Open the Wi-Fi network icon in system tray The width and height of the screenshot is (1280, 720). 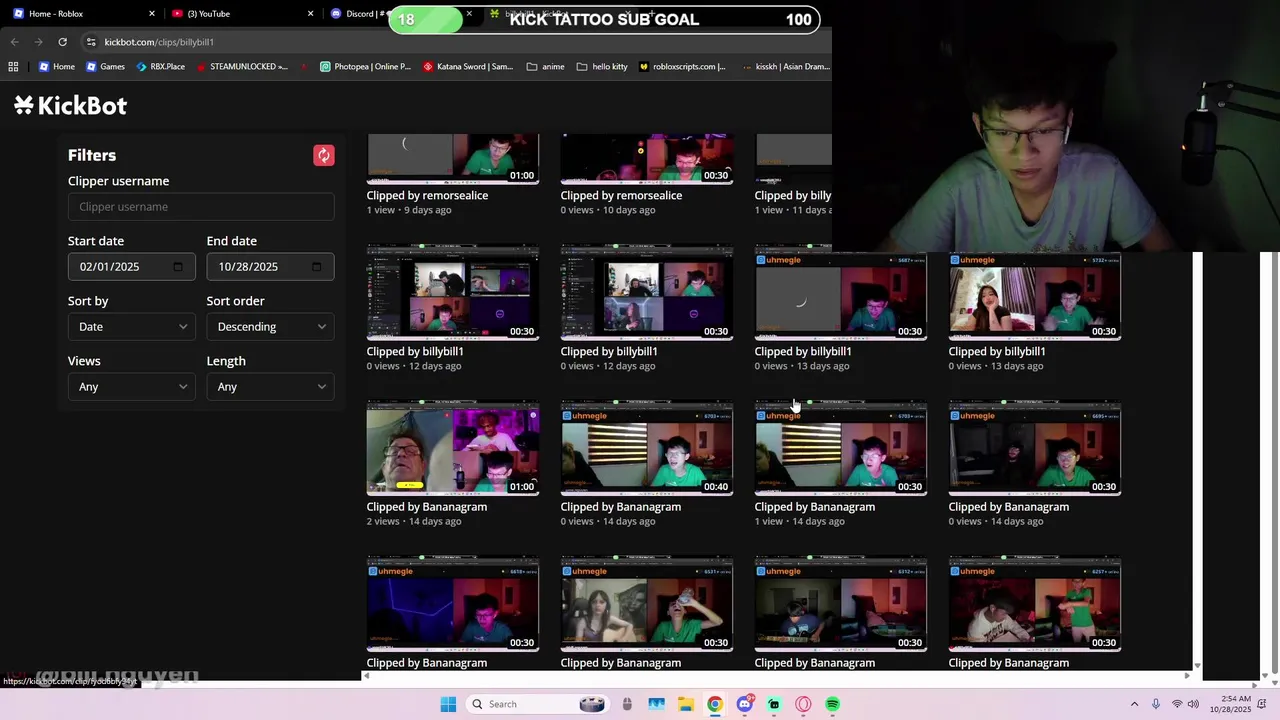pos(1176,704)
